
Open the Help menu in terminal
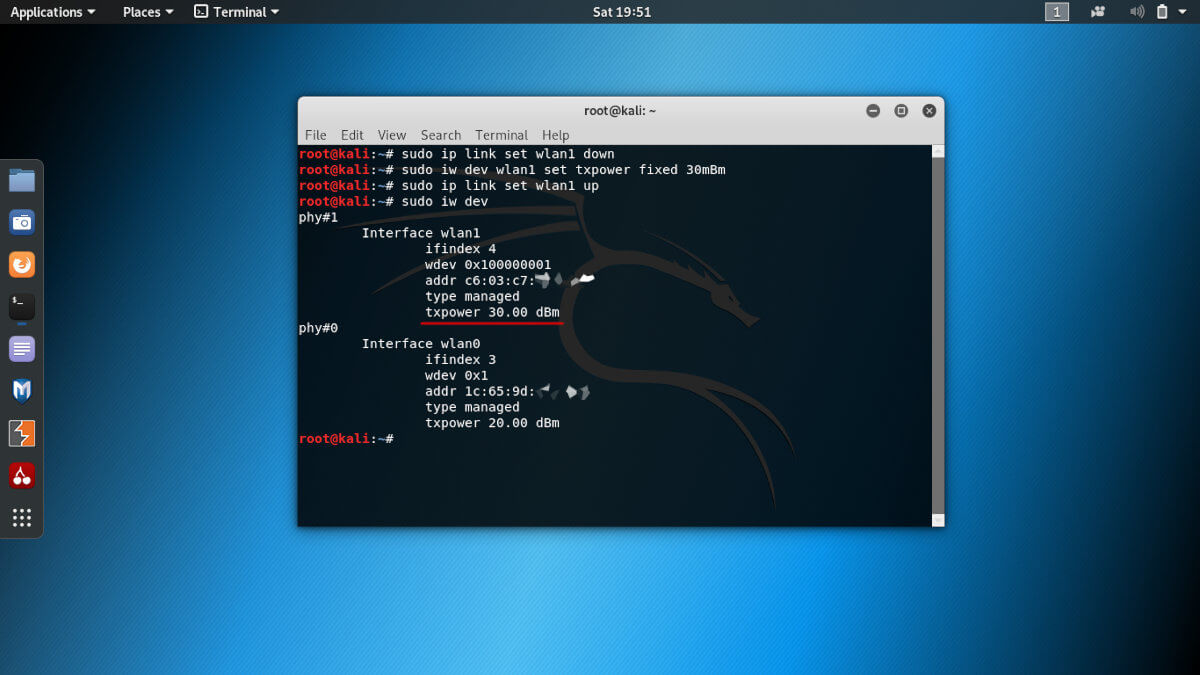[555, 135]
